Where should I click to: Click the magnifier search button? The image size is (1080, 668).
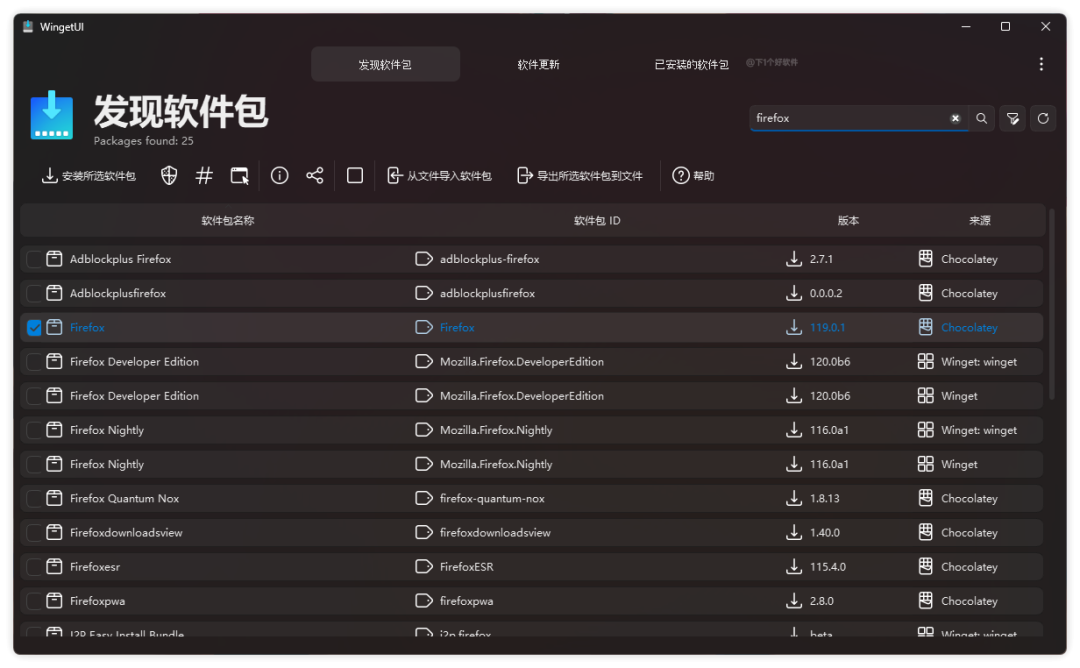[982, 118]
